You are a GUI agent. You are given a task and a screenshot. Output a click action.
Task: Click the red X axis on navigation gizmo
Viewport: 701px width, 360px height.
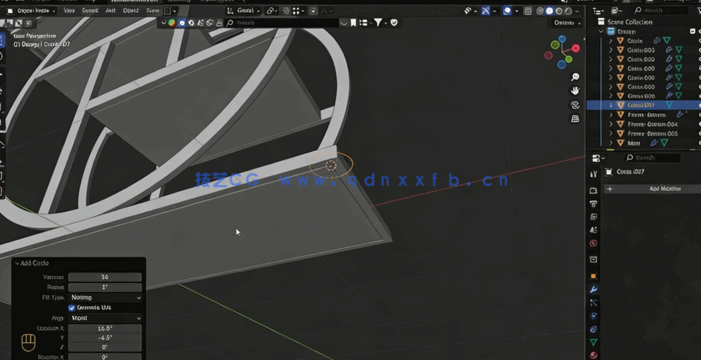[x=576, y=48]
